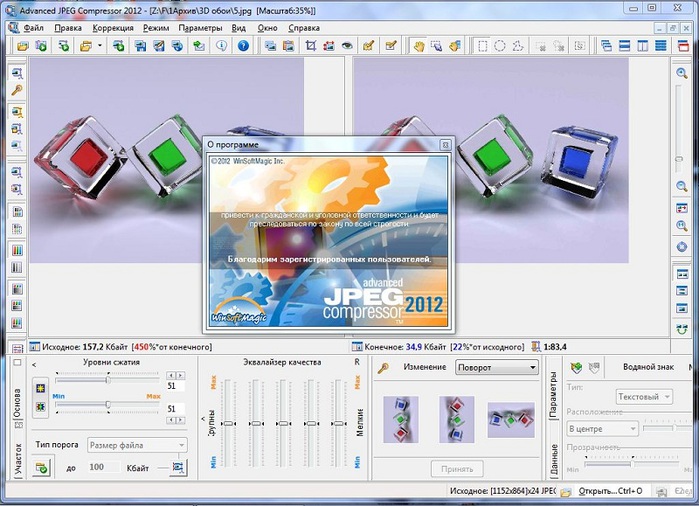Choose the elliptical selection tool

pyautogui.click(x=500, y=46)
